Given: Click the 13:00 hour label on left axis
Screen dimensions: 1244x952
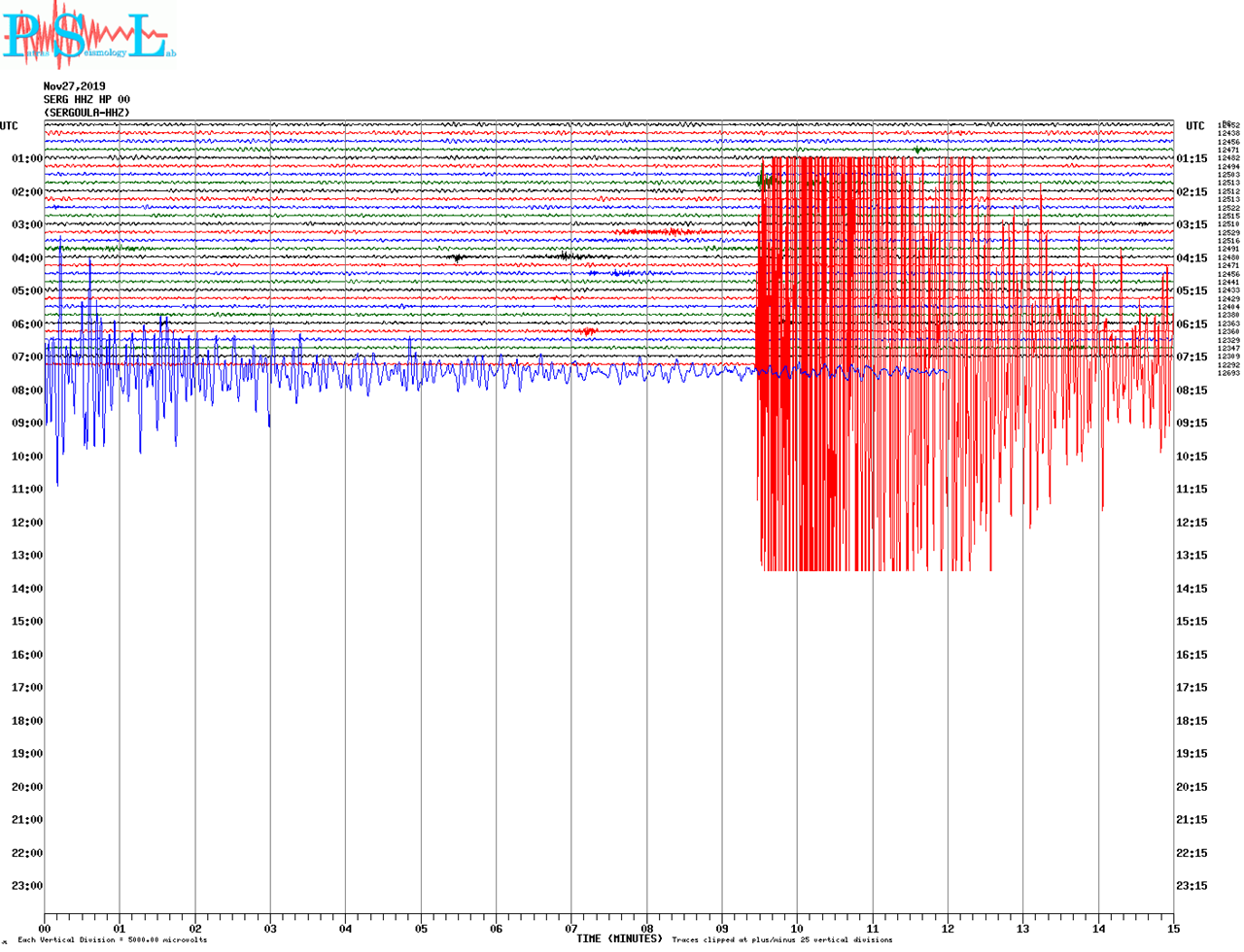Looking at the screenshot, I should [x=27, y=556].
